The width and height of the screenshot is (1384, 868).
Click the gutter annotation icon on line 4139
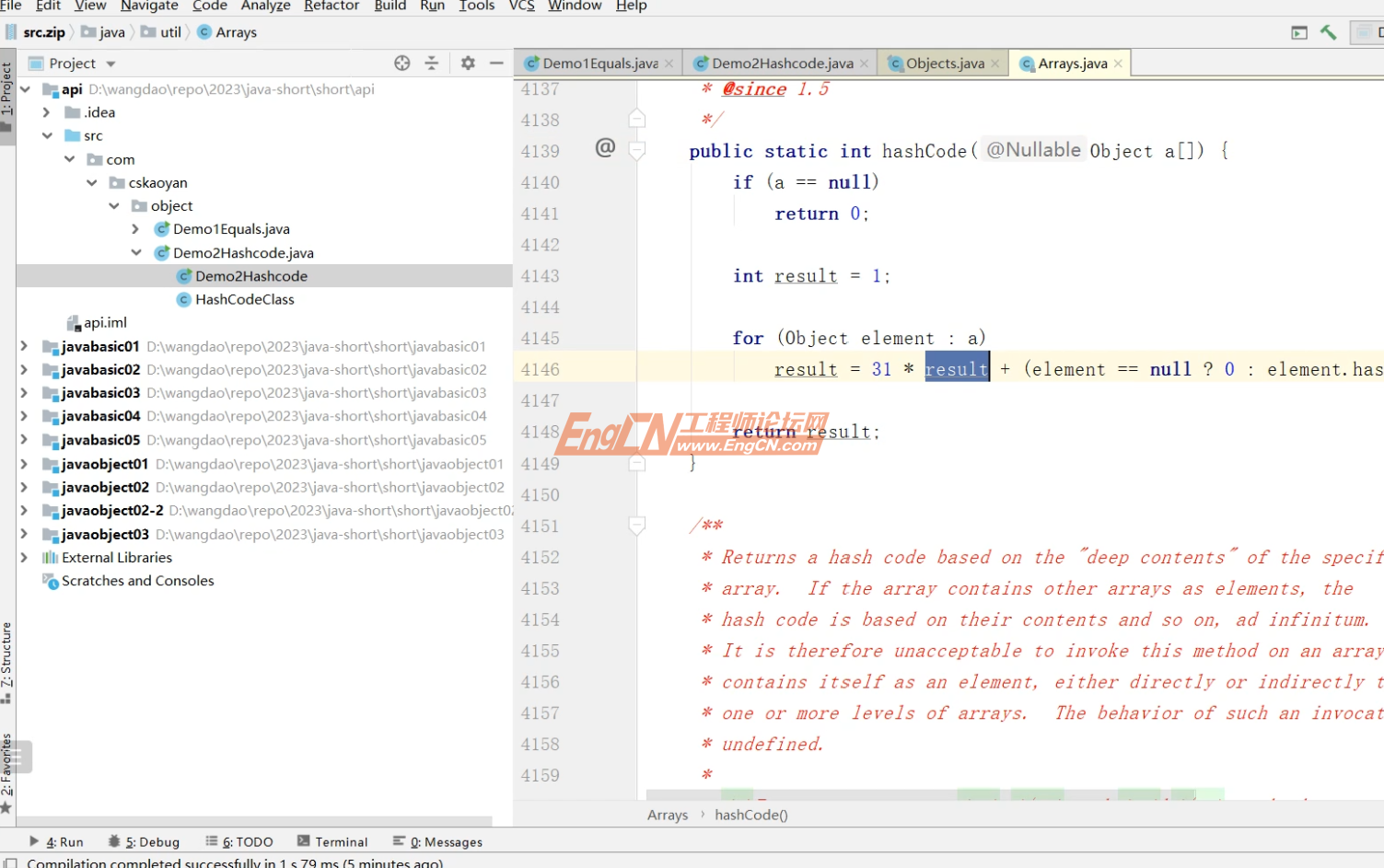605,147
